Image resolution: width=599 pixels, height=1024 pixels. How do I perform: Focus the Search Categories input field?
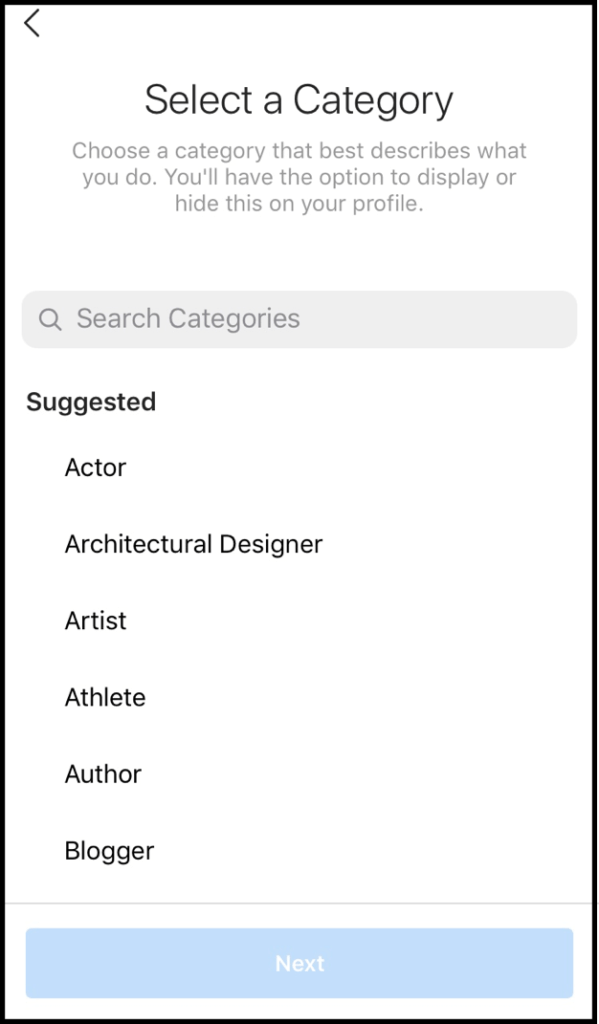tap(299, 319)
